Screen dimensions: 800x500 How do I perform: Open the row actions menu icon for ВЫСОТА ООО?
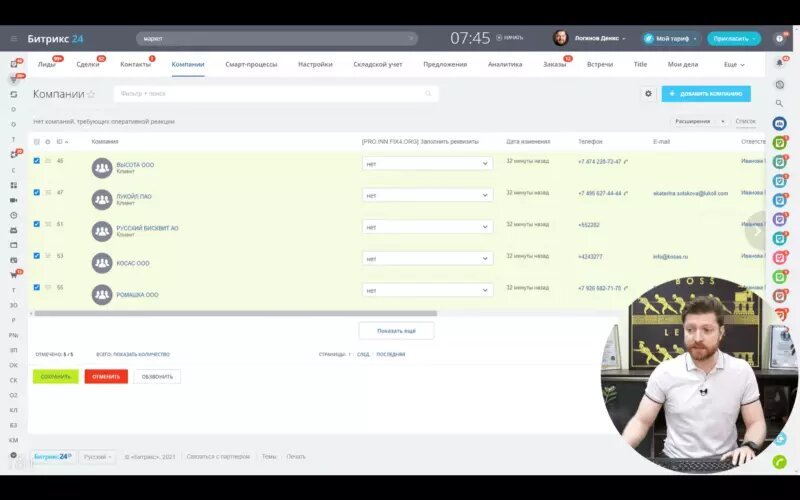(x=48, y=161)
